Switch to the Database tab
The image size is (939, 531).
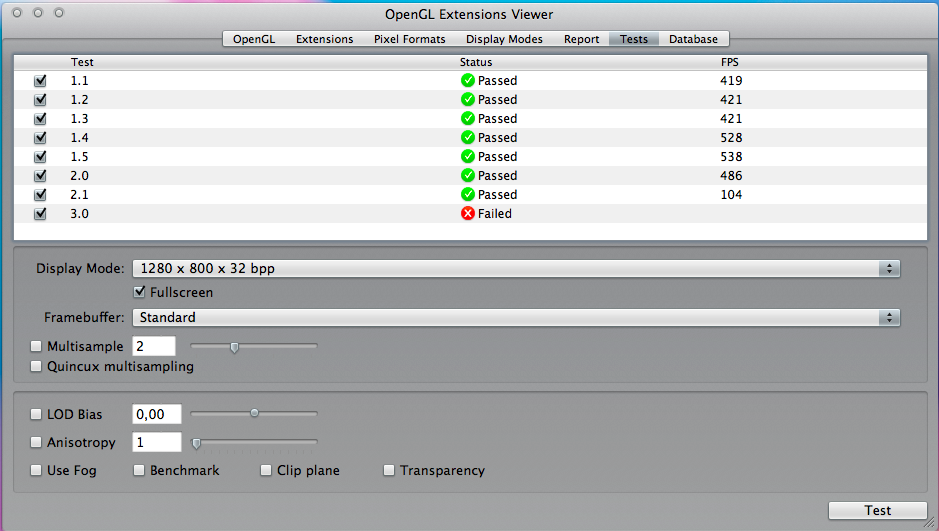693,39
